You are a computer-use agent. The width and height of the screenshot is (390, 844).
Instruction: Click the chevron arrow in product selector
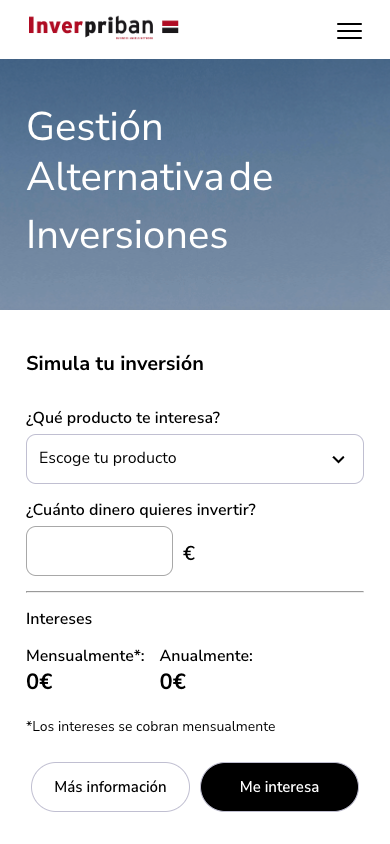click(x=338, y=459)
